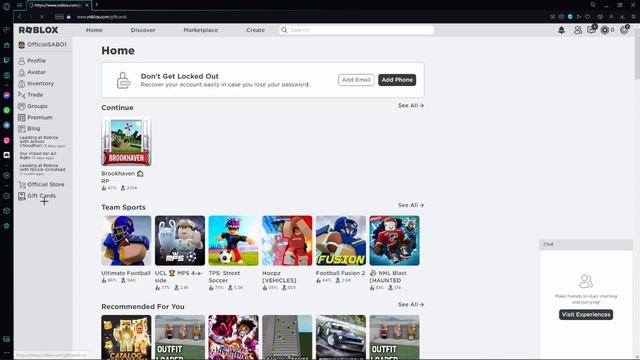
Task: Open the messages icon with badge
Action: coord(591,29)
